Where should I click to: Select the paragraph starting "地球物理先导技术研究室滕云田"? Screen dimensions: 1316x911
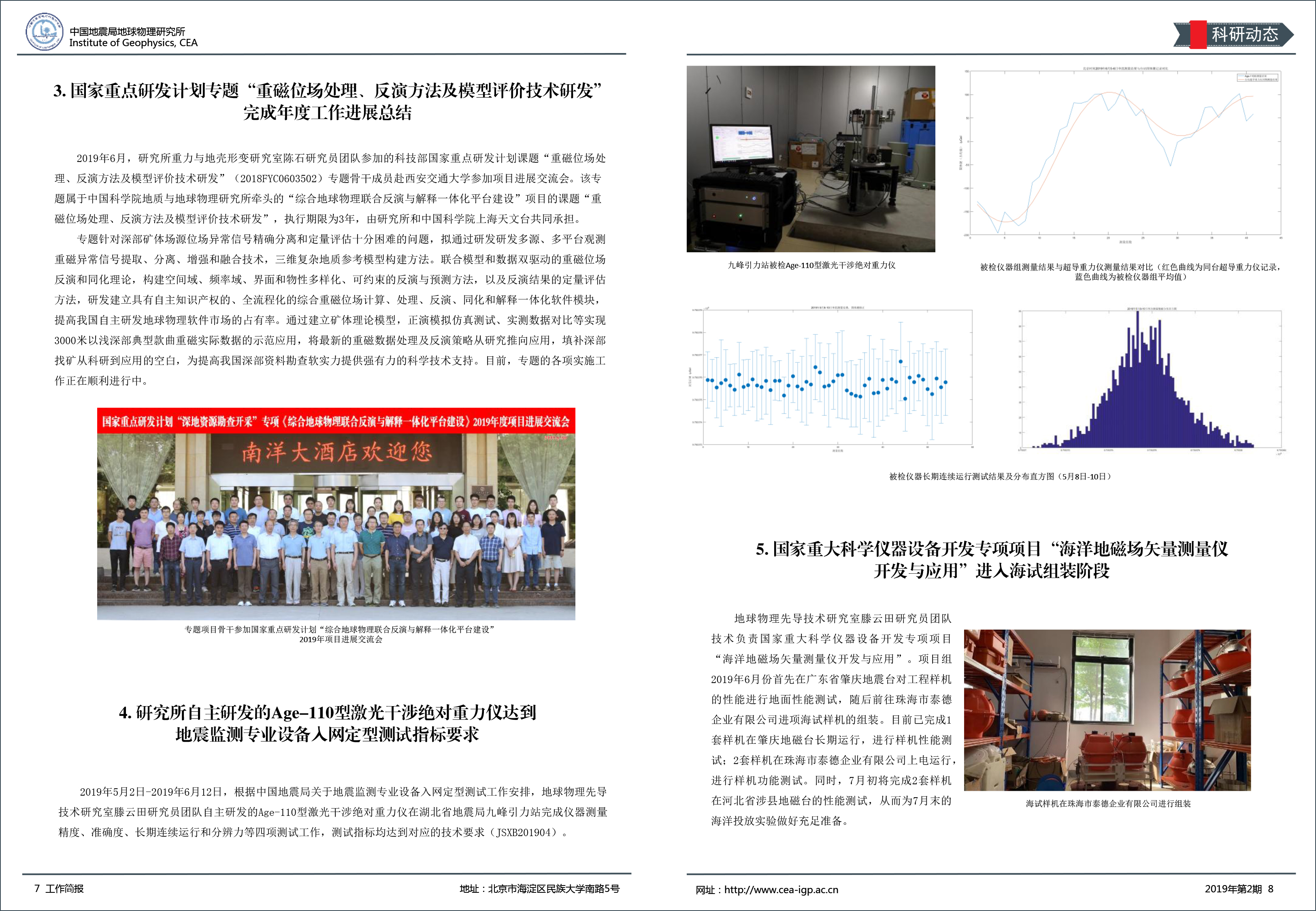(x=833, y=719)
